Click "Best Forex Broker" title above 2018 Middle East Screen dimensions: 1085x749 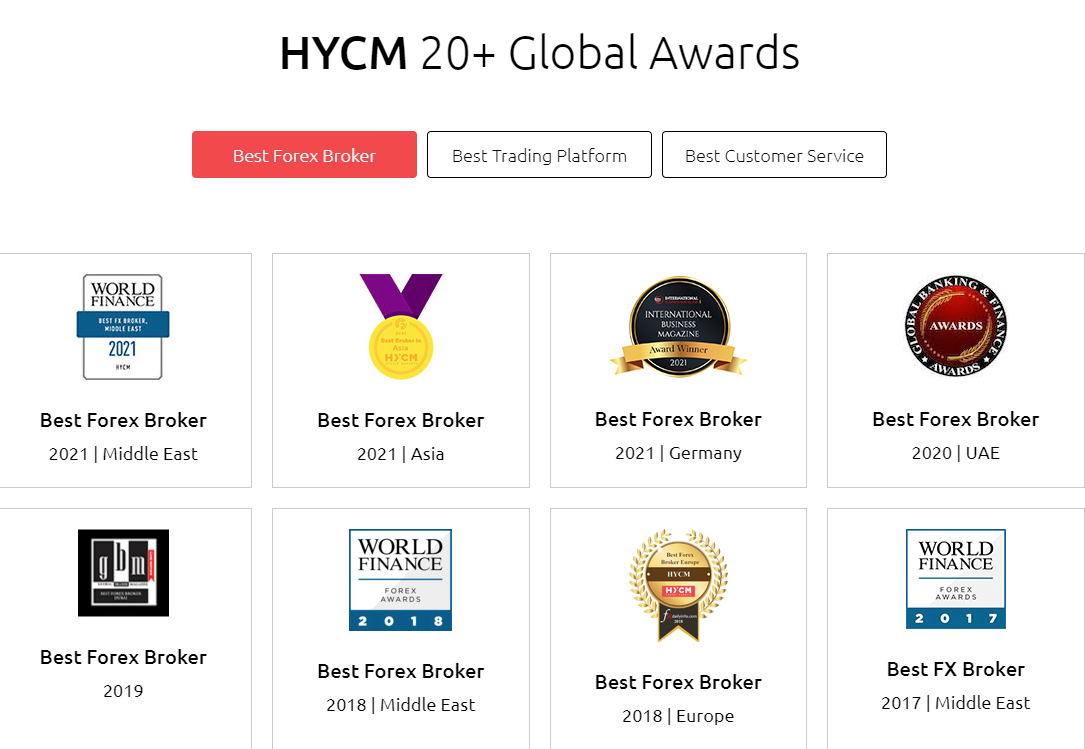point(401,671)
